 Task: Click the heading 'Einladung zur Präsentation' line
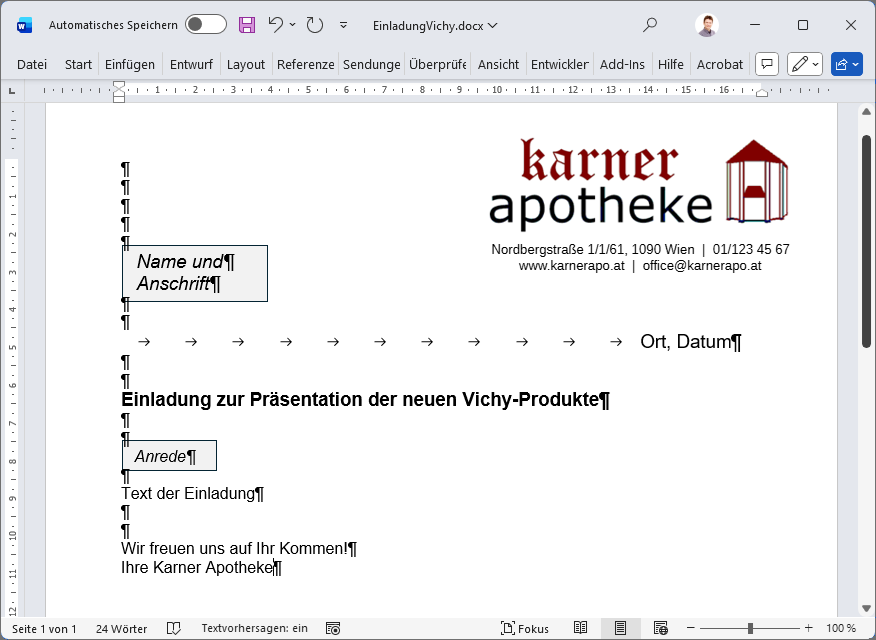[x=365, y=400]
